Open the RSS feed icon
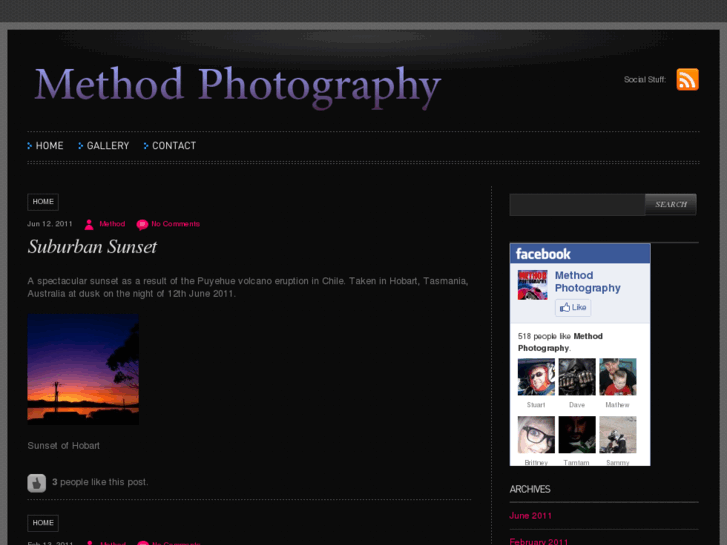Screen dimensions: 727x545 [x=687, y=80]
